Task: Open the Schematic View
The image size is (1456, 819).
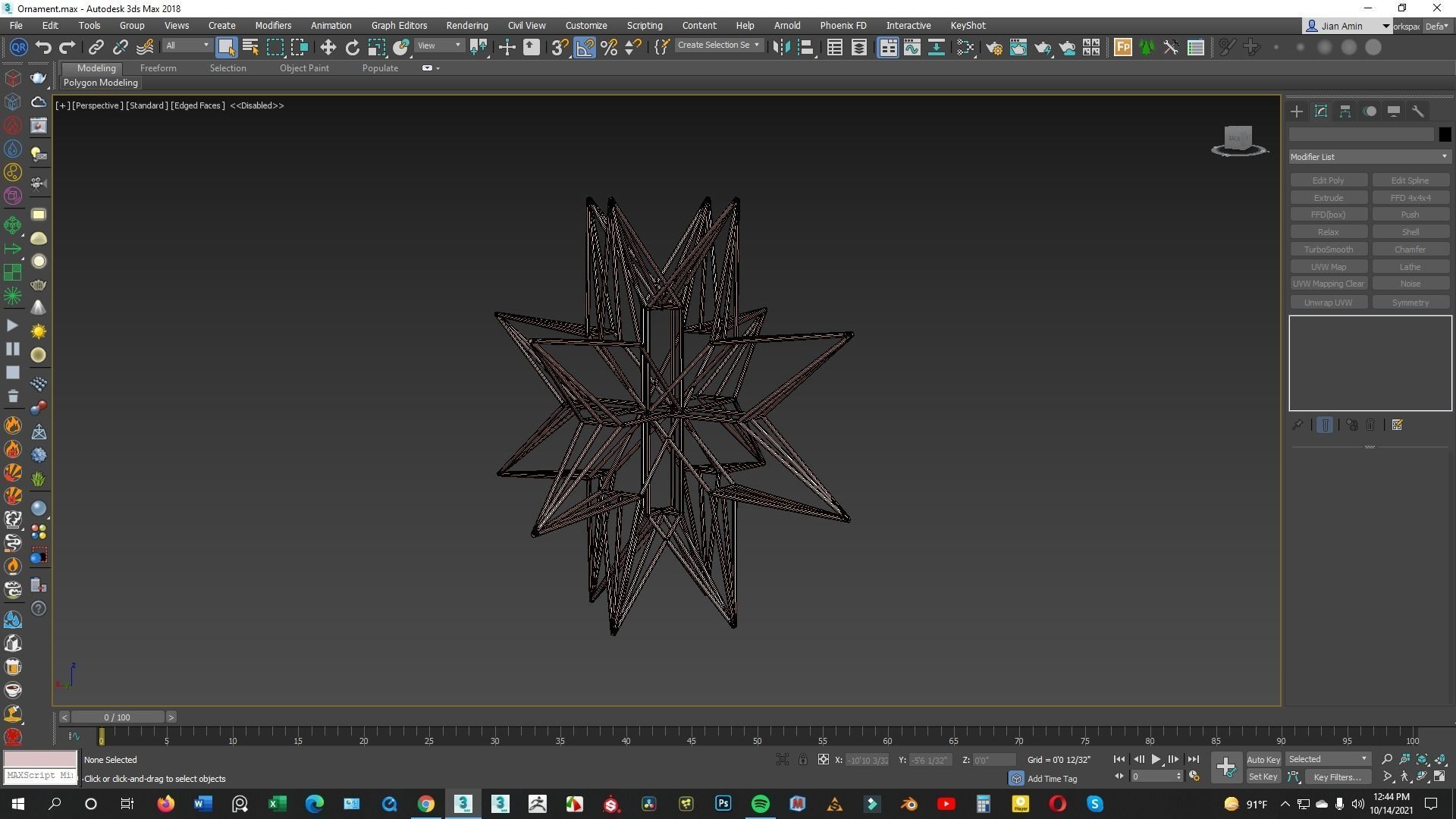Action: pyautogui.click(x=937, y=47)
